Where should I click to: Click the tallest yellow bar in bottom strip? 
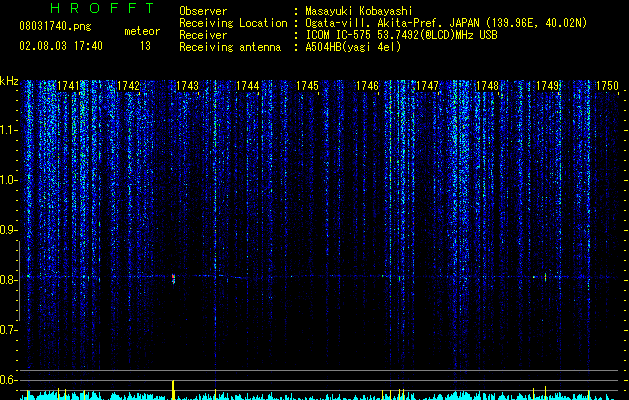(173, 390)
